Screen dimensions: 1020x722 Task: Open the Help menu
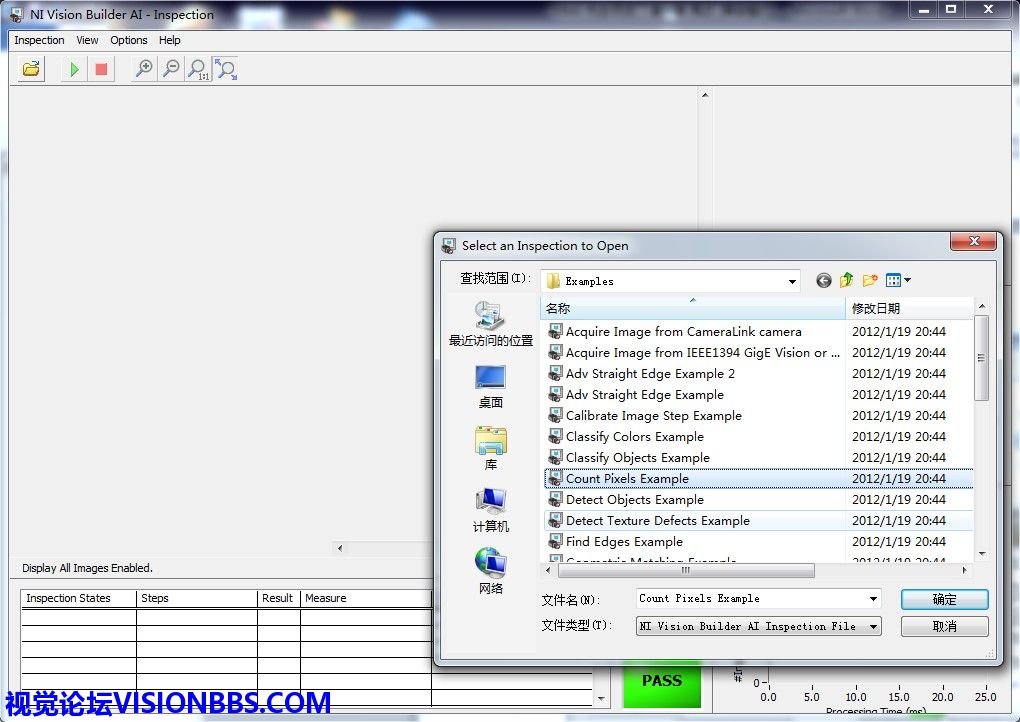click(170, 40)
